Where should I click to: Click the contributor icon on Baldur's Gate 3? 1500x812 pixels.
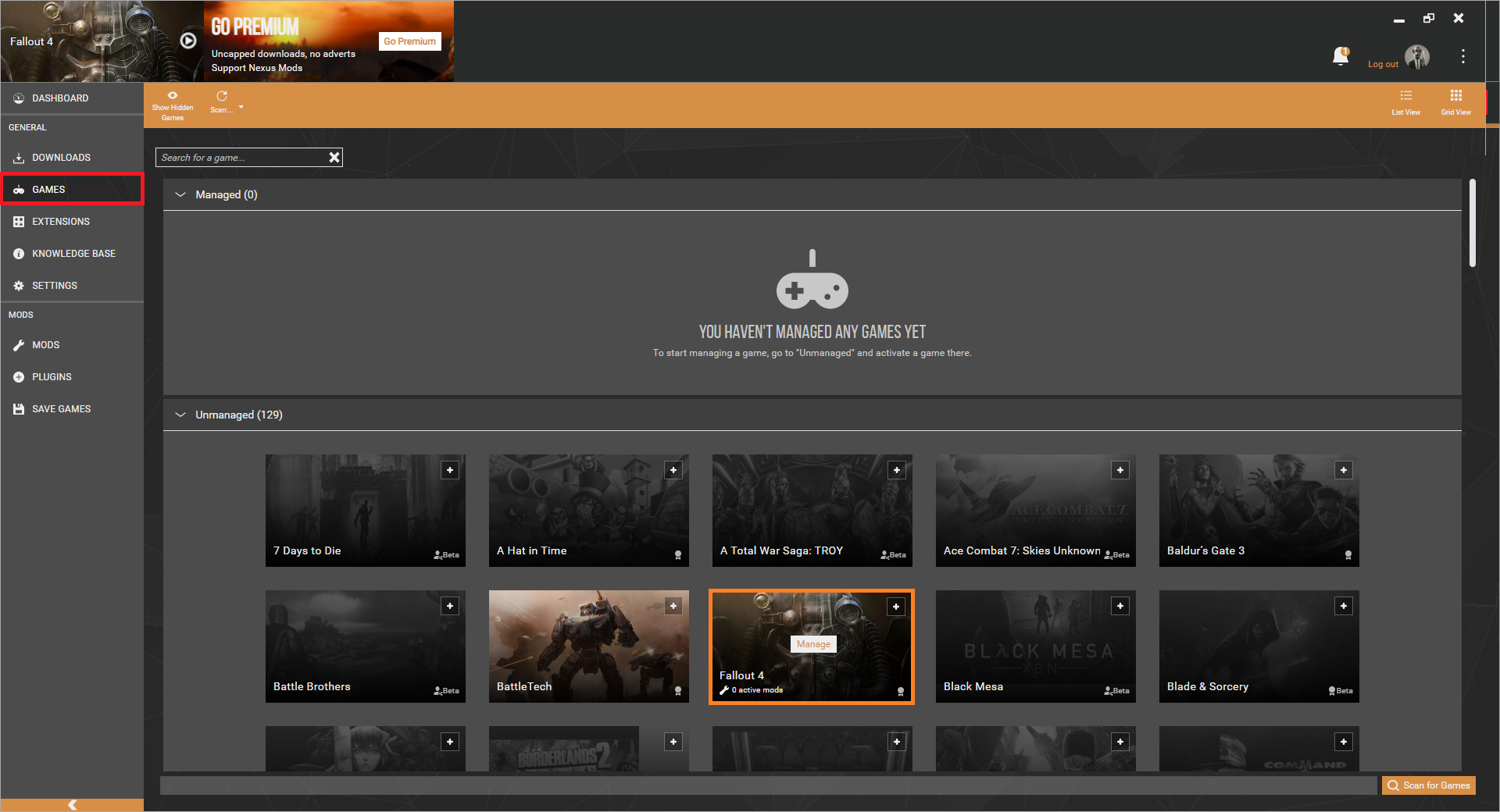tap(1348, 555)
